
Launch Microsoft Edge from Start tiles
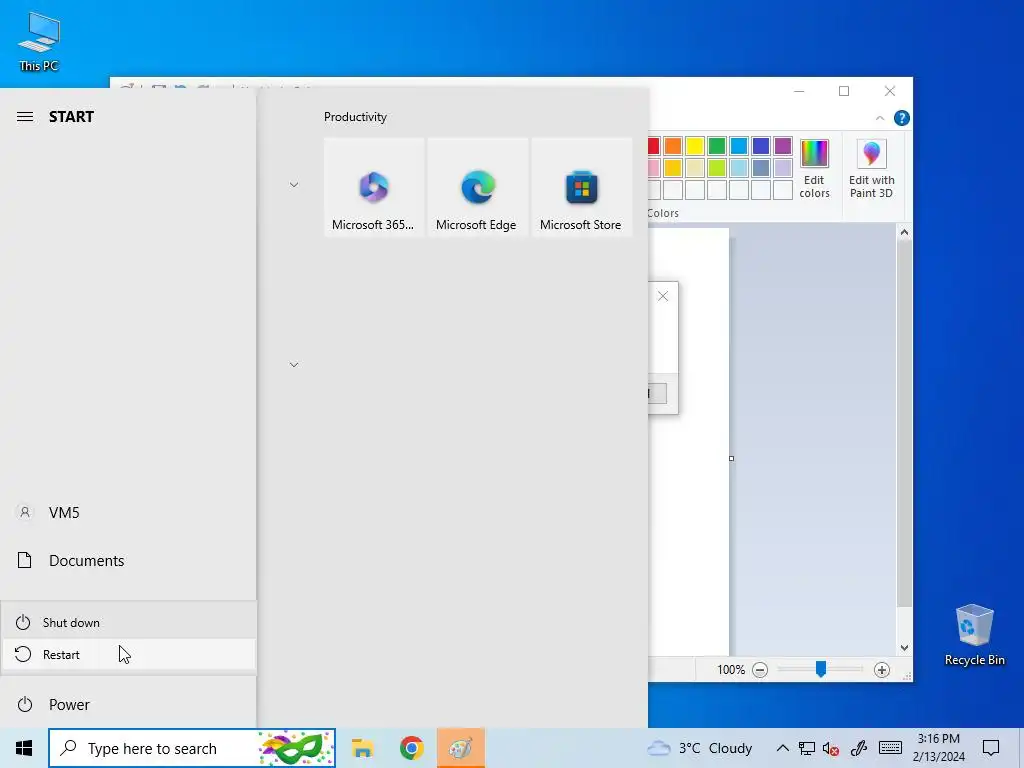pos(477,187)
